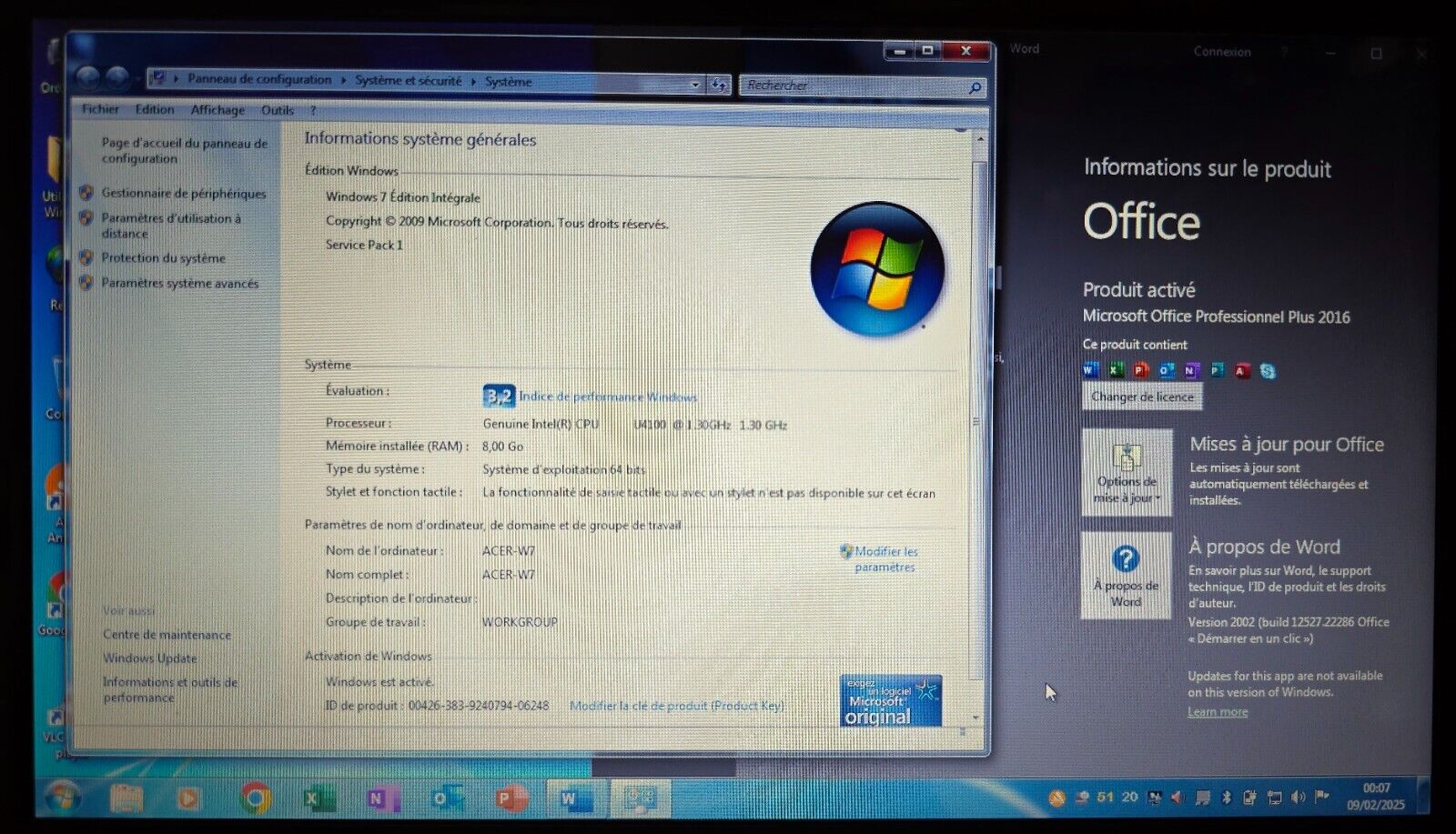Click the Outlook icon under Ce produit contient
1456x834 pixels.
[x=1167, y=370]
